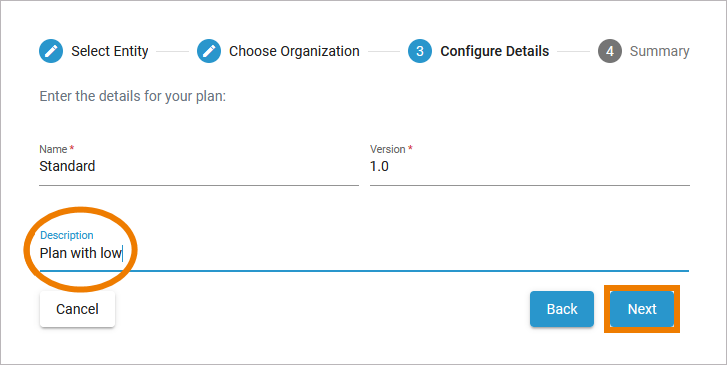Focus the Name field containing Standard
This screenshot has height=365, width=727.
199,166
